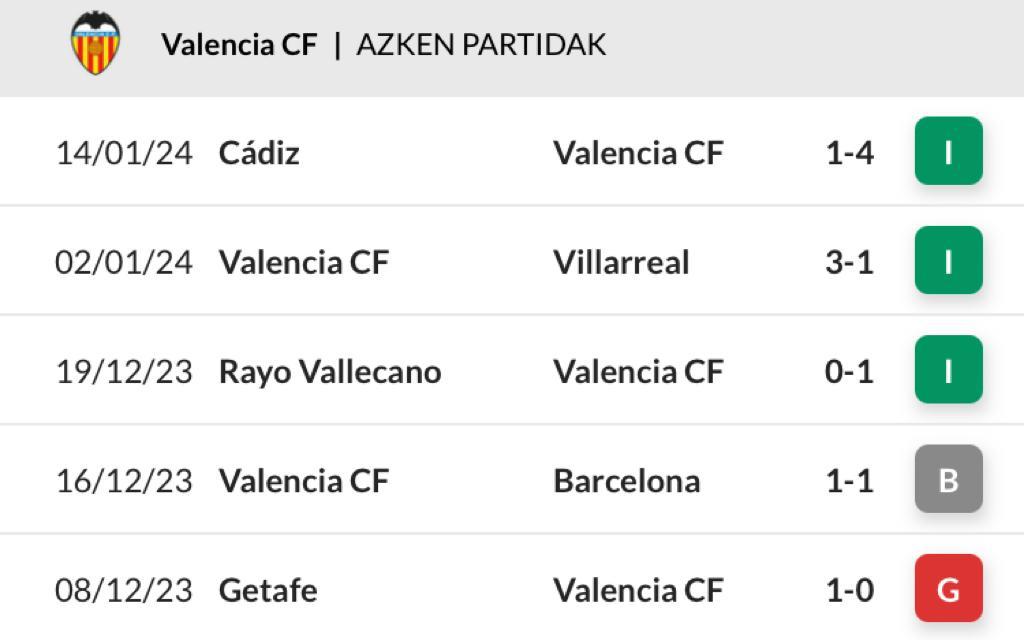Open Cádiz team from 14/01/24 match
The width and height of the screenshot is (1024, 640).
pos(259,153)
